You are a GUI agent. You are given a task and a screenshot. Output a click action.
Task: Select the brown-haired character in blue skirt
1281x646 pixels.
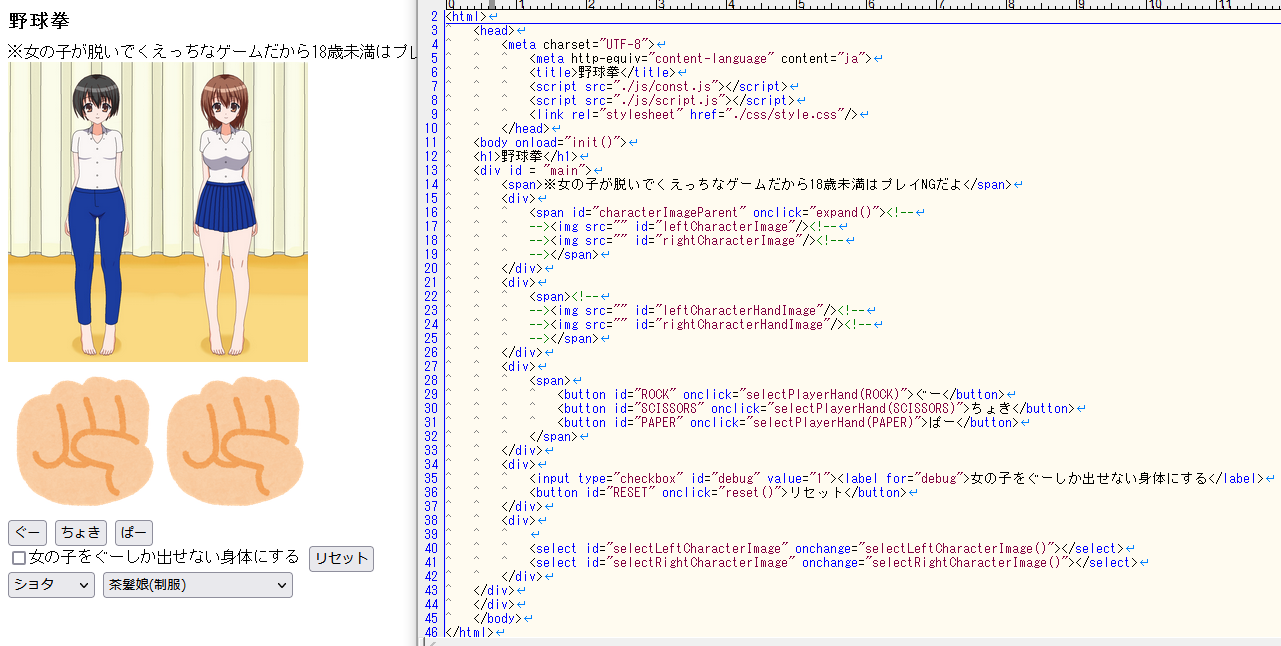coord(225,215)
